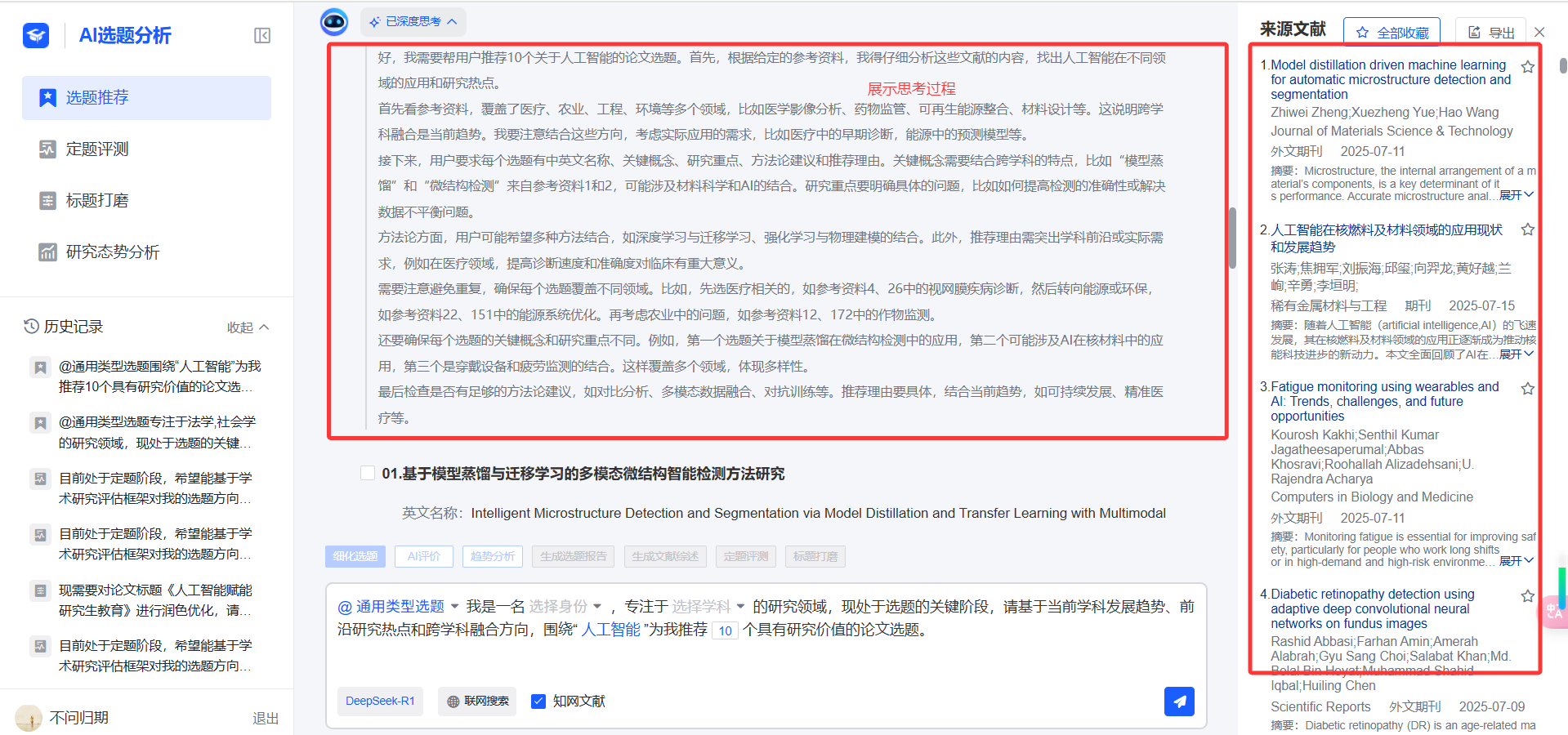This screenshot has width=1568, height=735.
Task: Click the AI robot avatar icon
Action: 334,21
